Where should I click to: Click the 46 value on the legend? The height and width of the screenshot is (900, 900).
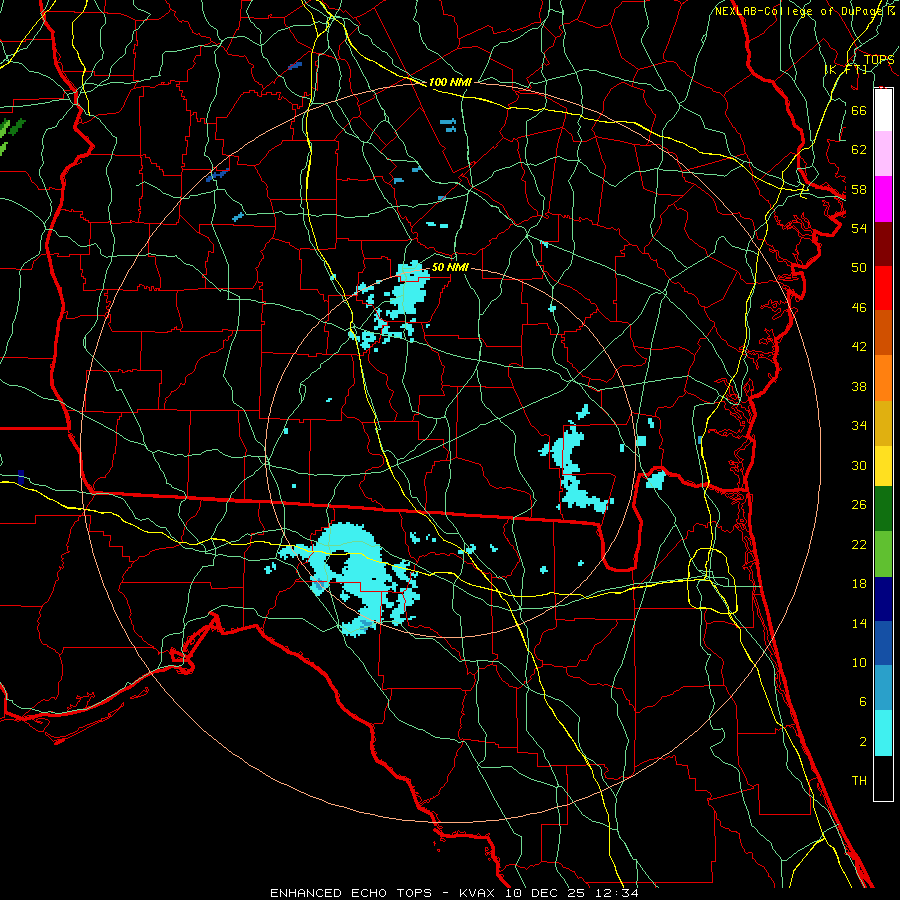click(859, 308)
